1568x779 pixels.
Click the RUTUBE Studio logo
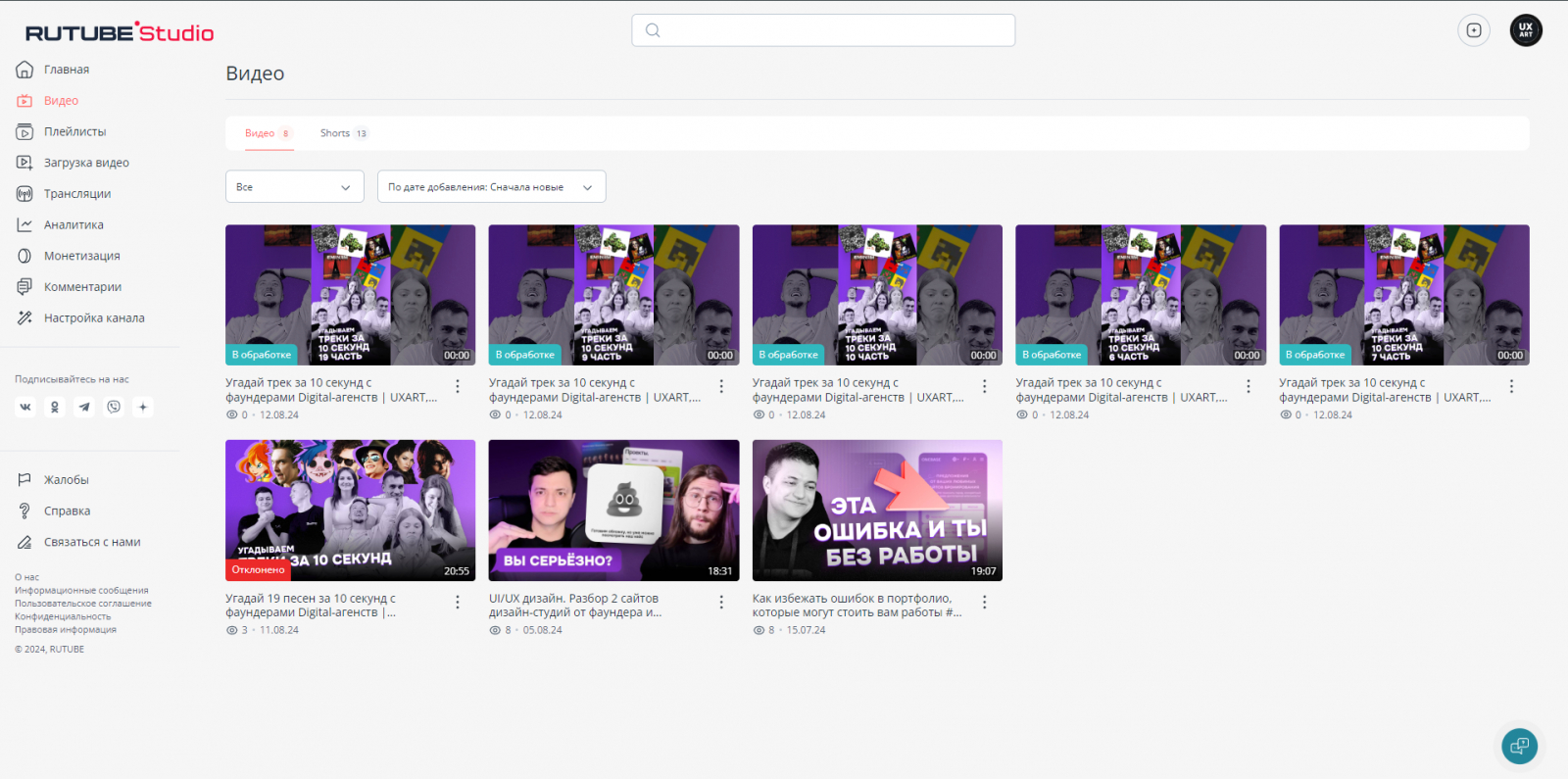point(120,32)
